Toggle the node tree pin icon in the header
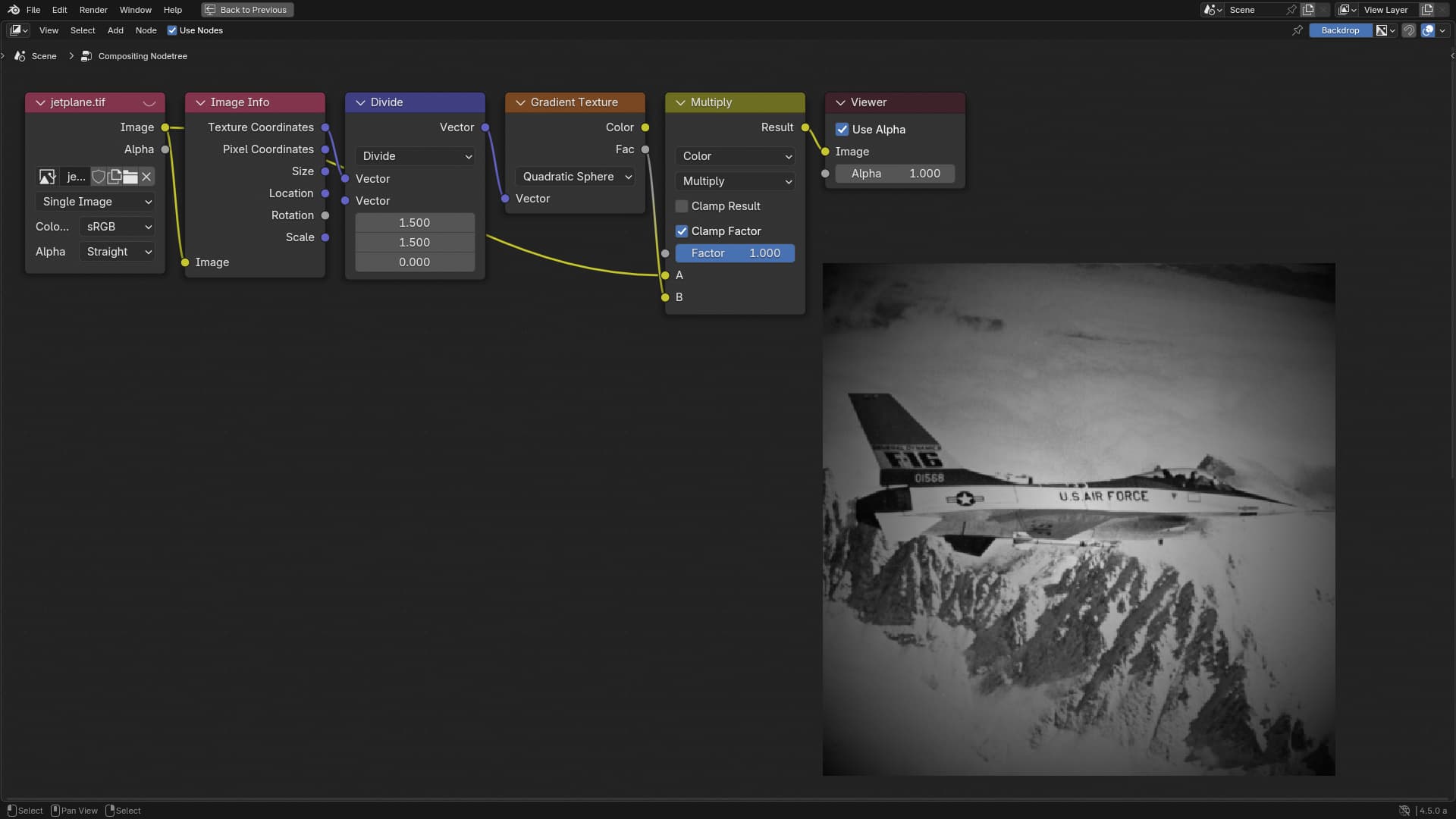The image size is (1456, 819). tap(1298, 30)
